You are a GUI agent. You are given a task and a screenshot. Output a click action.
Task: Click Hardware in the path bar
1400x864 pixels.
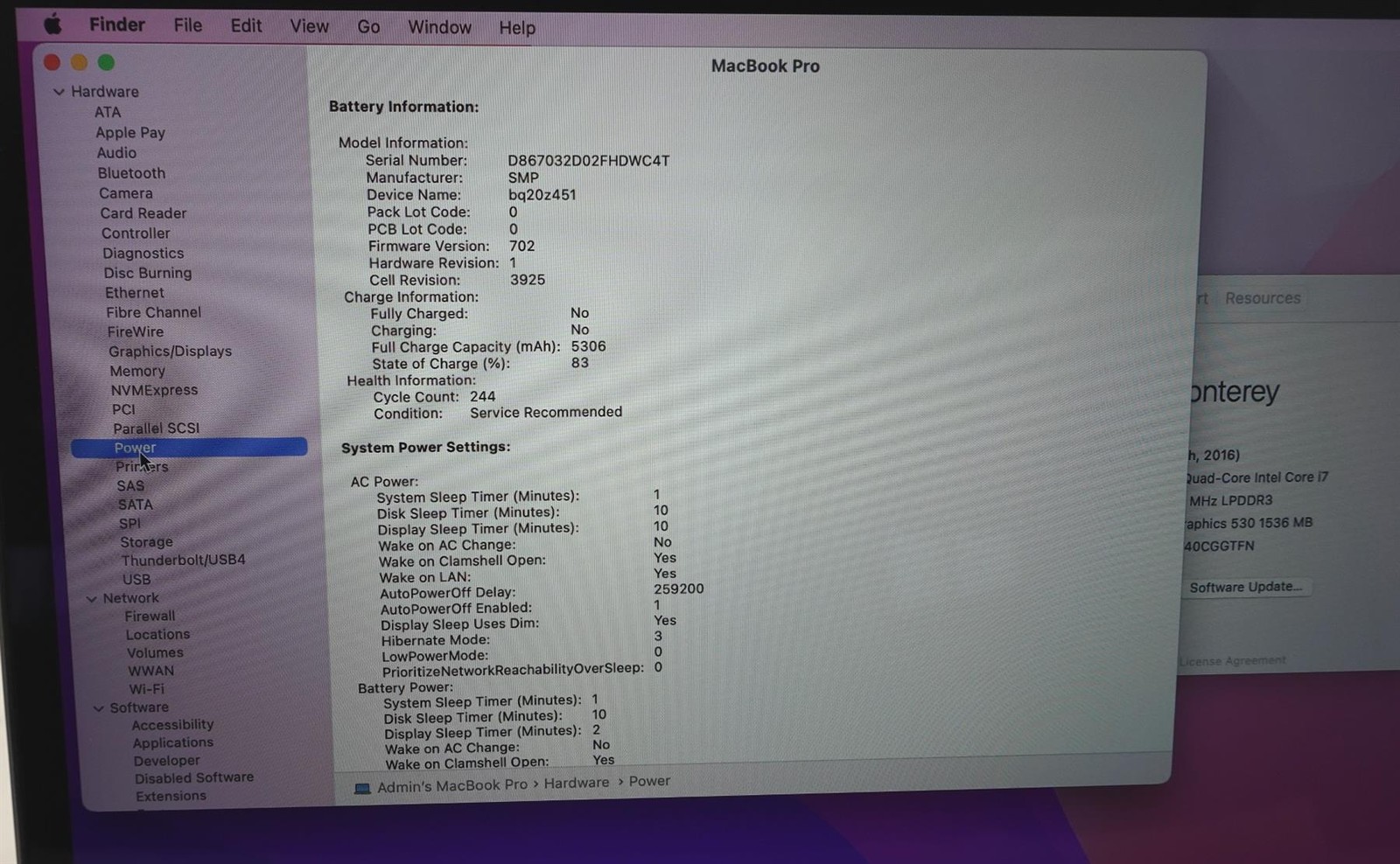(x=576, y=783)
